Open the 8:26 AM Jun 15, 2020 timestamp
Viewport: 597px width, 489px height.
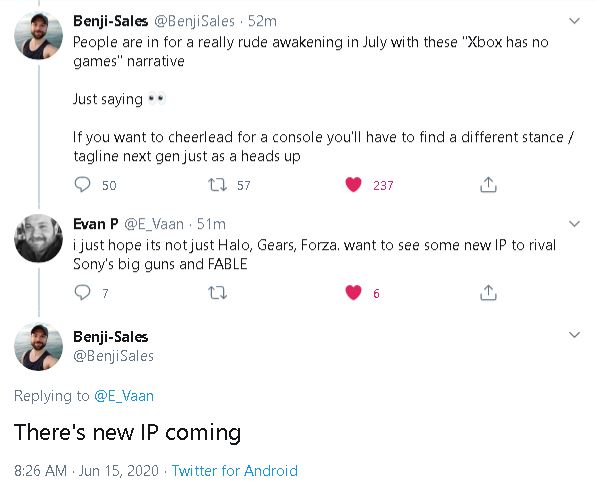(86, 471)
